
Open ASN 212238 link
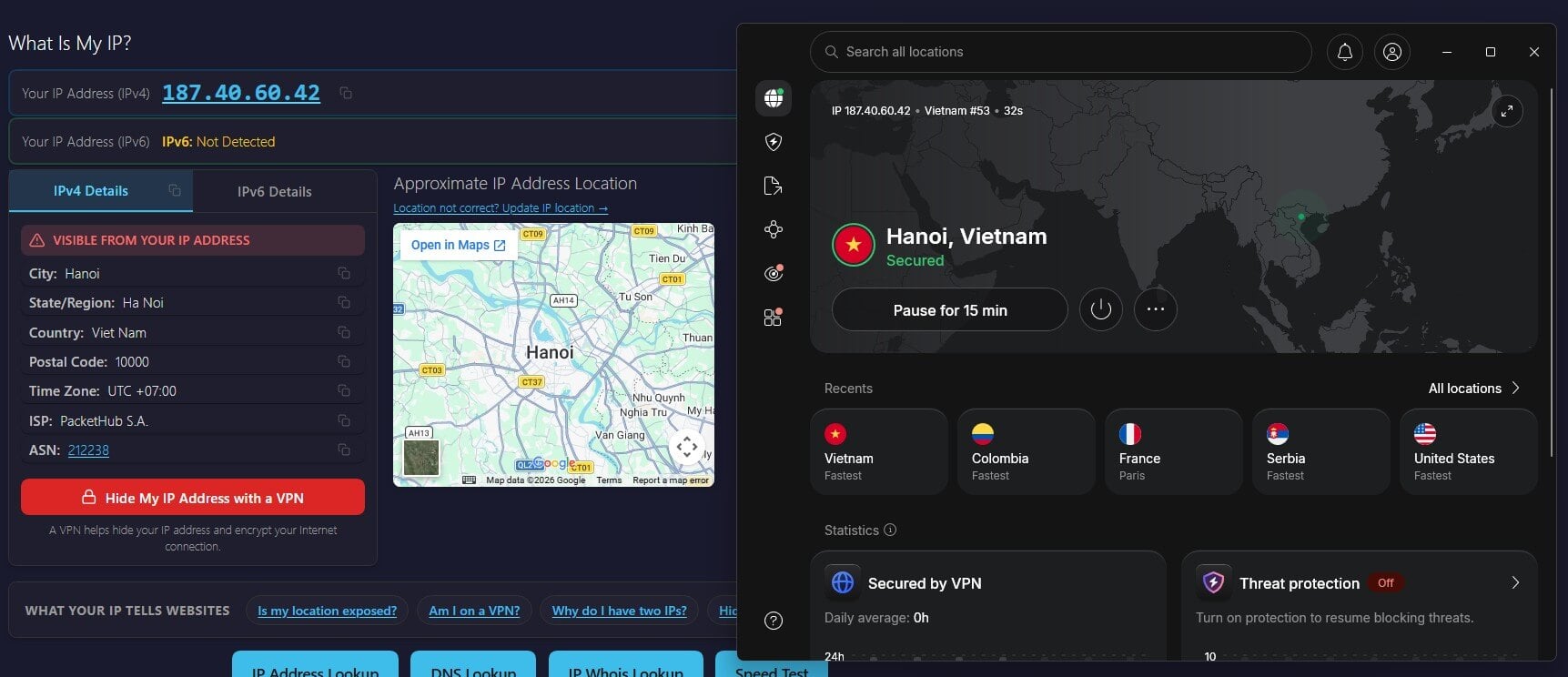88,450
